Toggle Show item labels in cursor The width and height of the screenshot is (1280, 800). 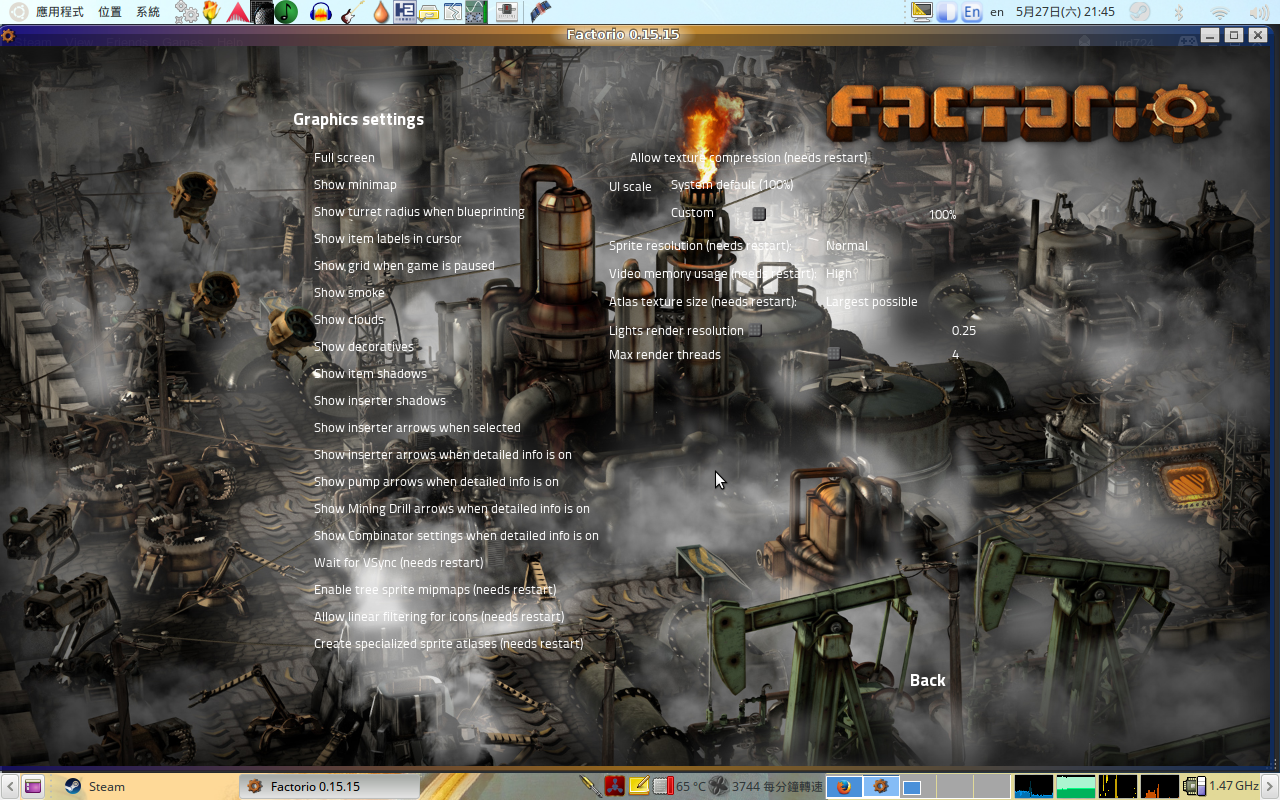tap(388, 239)
